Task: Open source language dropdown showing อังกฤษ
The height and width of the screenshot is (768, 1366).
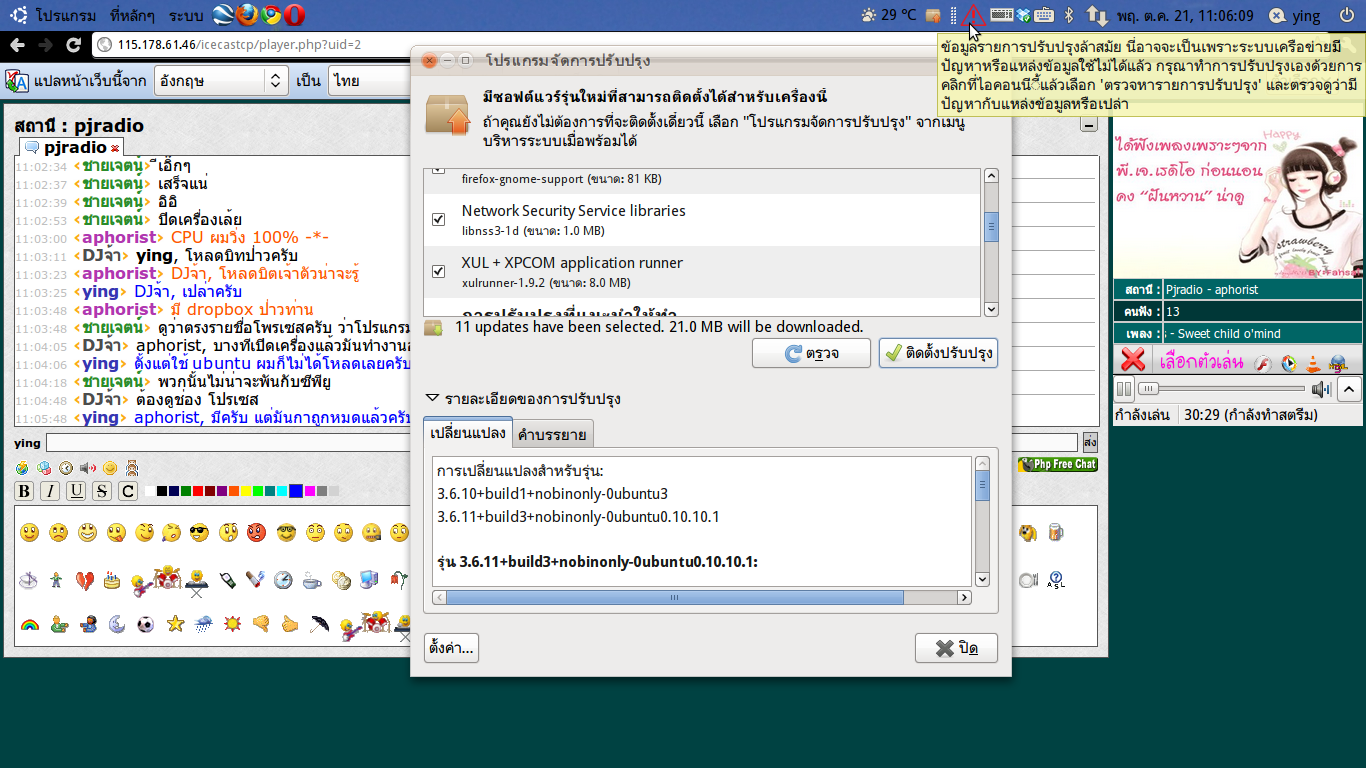Action: [x=221, y=80]
